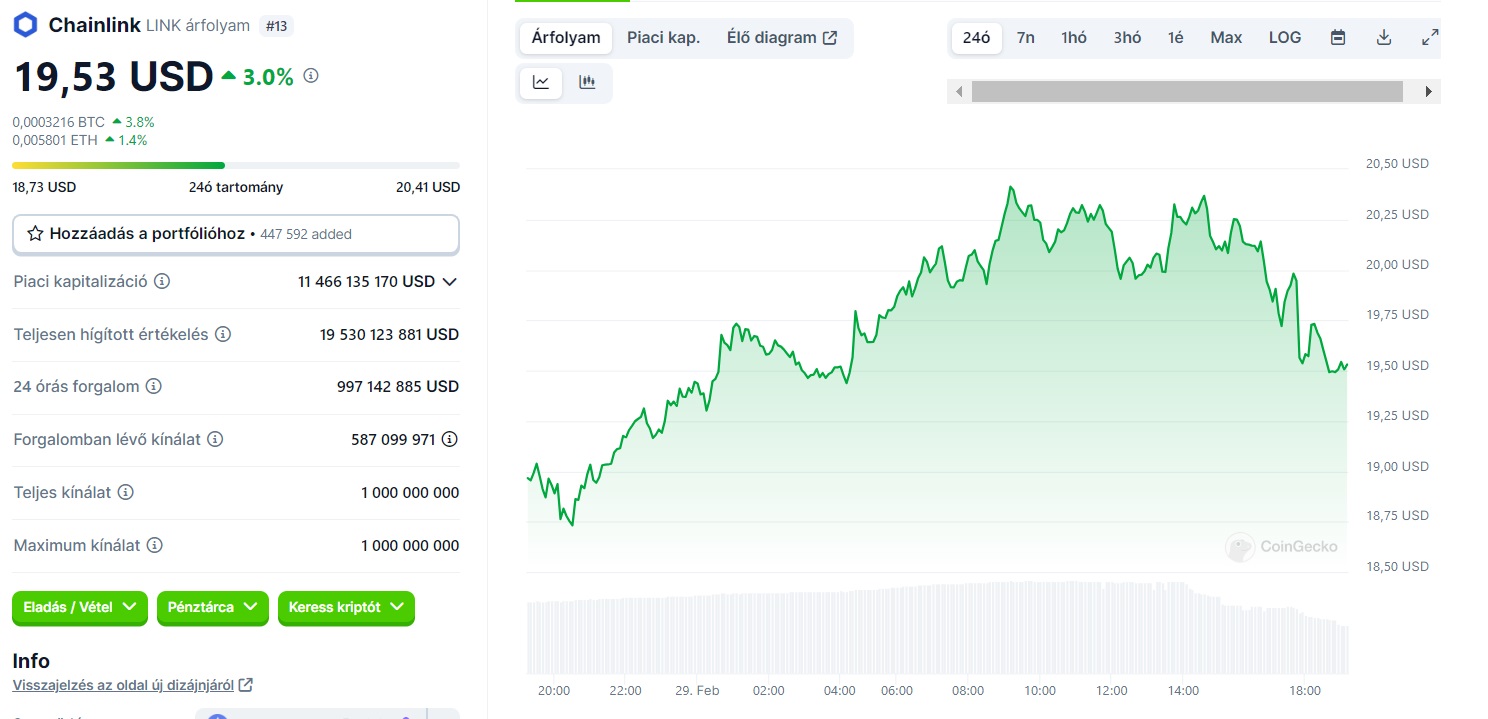The image size is (1488, 719).
Task: Download the chart data
Action: point(1384,38)
